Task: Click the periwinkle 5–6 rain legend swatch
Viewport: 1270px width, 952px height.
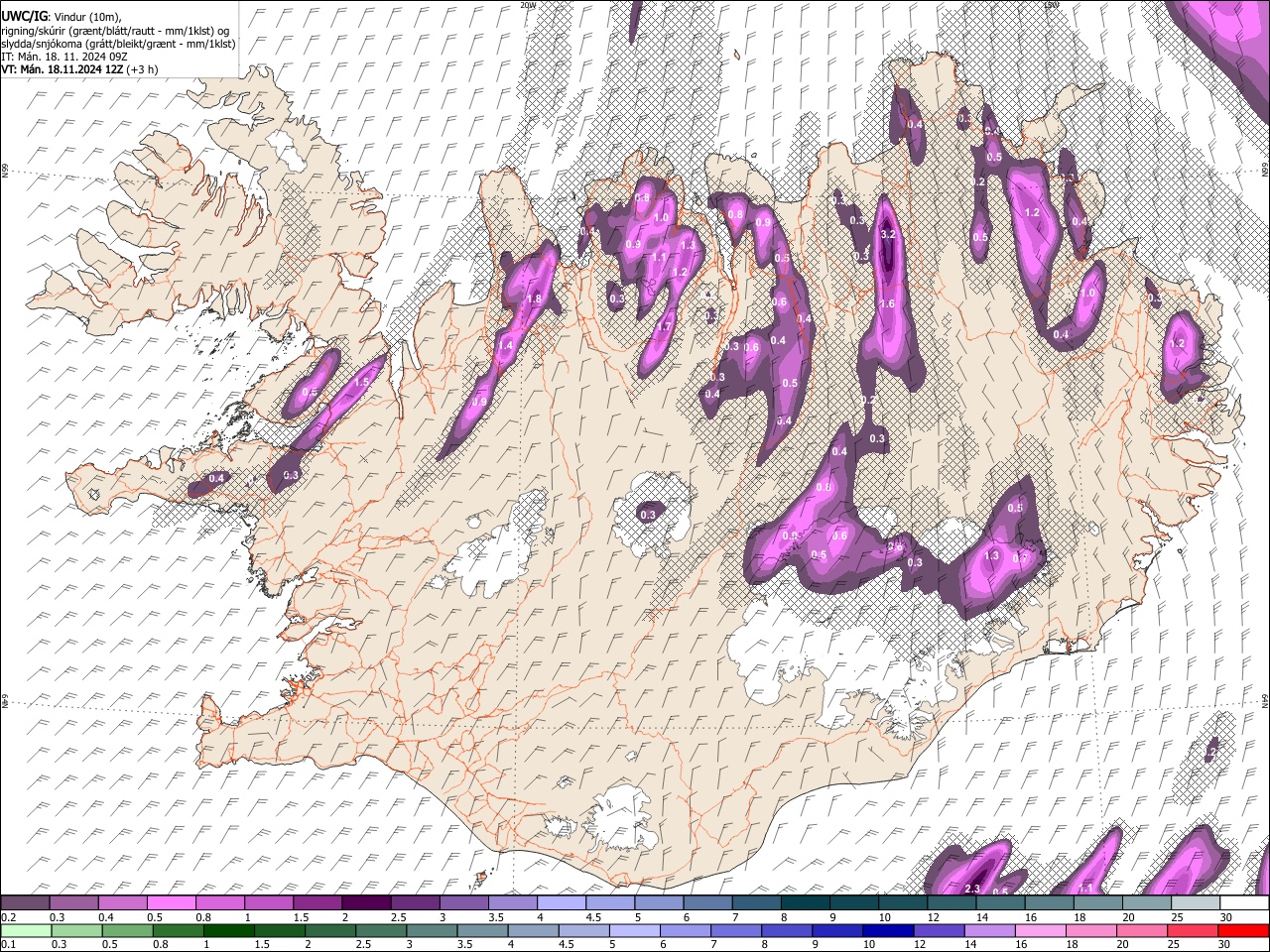Action: coord(634,930)
